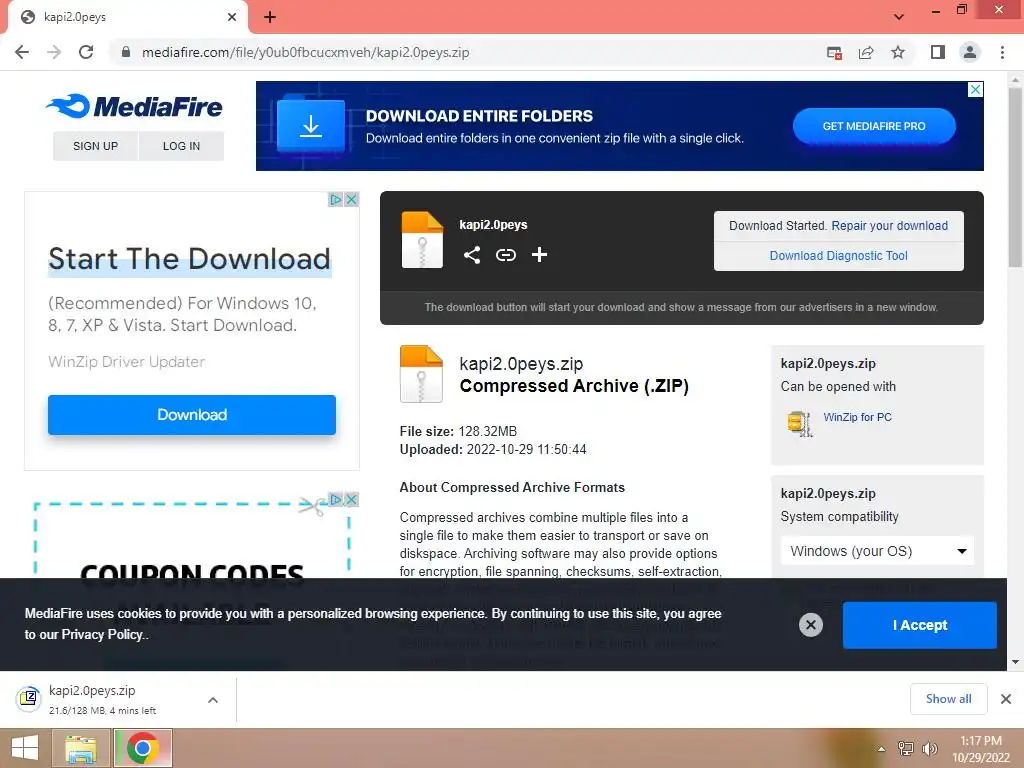Reload the MediaFire page
Viewport: 1024px width, 768px height.
86,52
